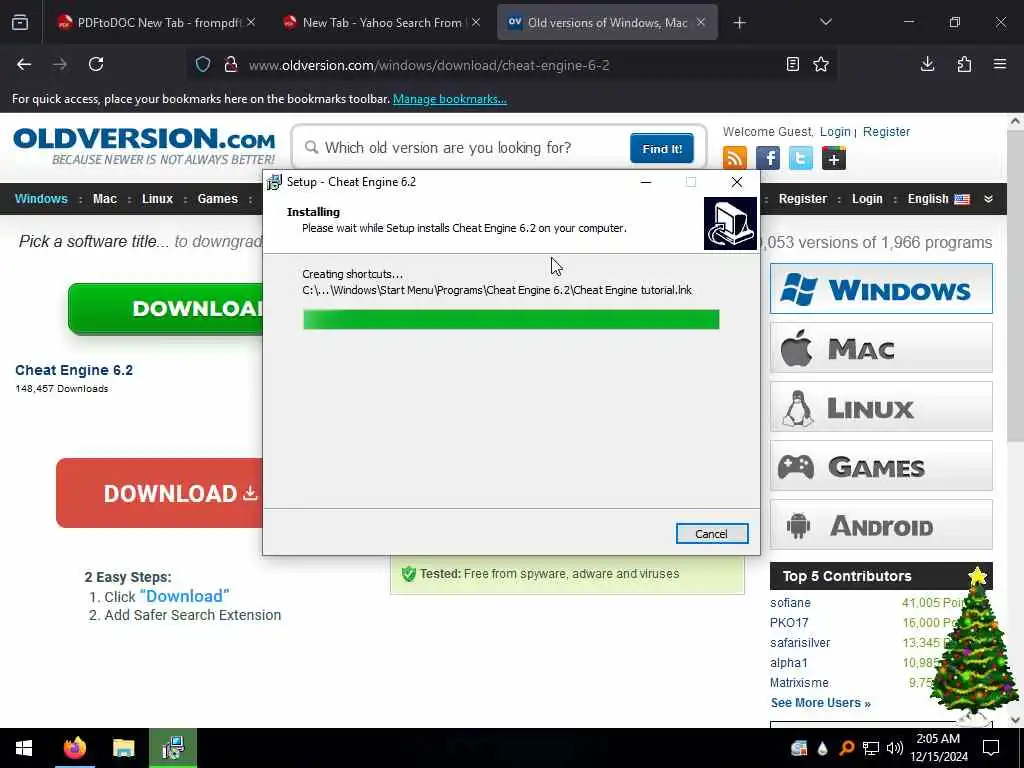Screen dimensions: 1024x768
Task: Select the Mac platform button
Action: click(881, 348)
